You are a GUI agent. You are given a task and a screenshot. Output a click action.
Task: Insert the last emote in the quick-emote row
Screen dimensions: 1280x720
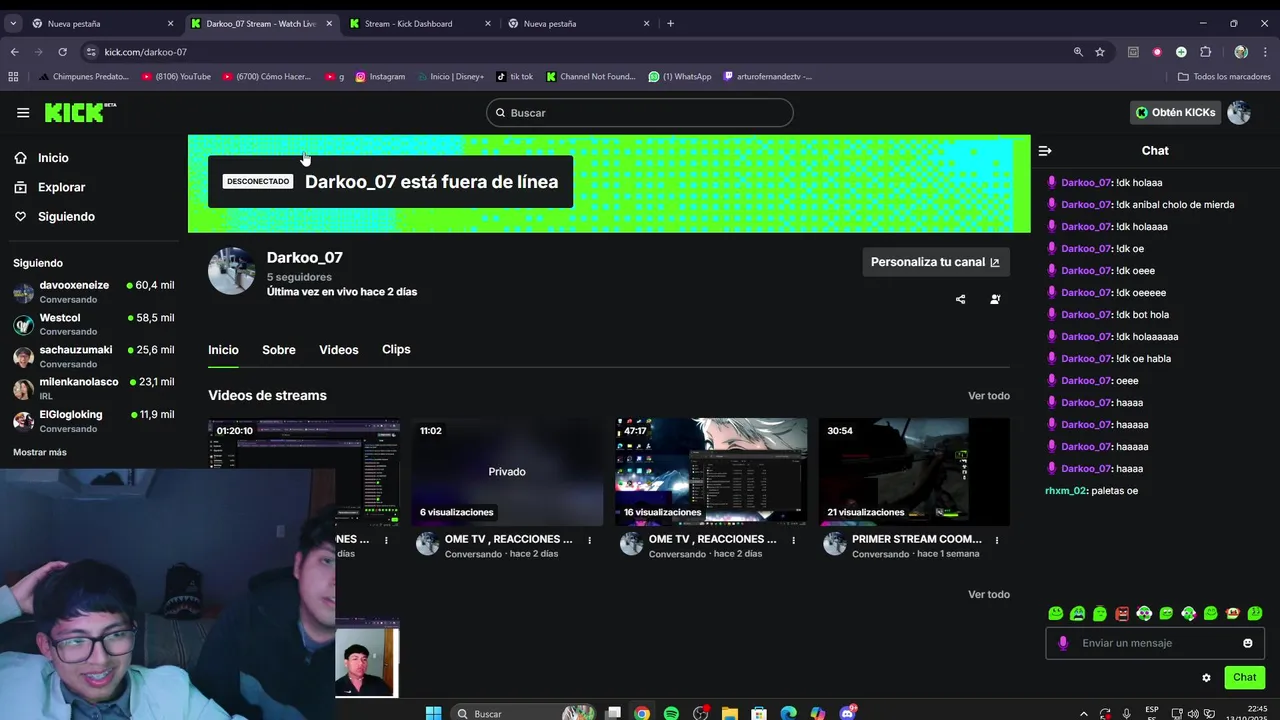tap(1255, 613)
